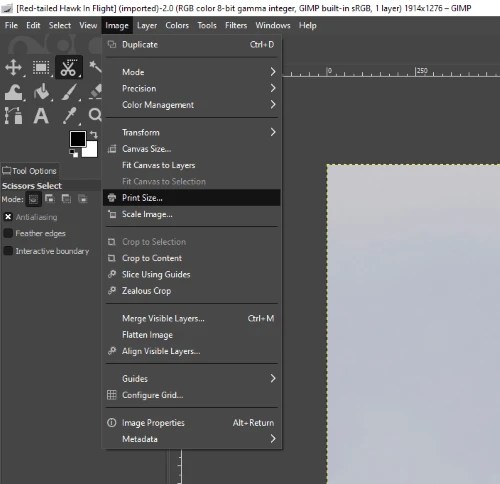The width and height of the screenshot is (500, 484).
Task: Switch to the Tool Options tab
Action: click(x=30, y=171)
